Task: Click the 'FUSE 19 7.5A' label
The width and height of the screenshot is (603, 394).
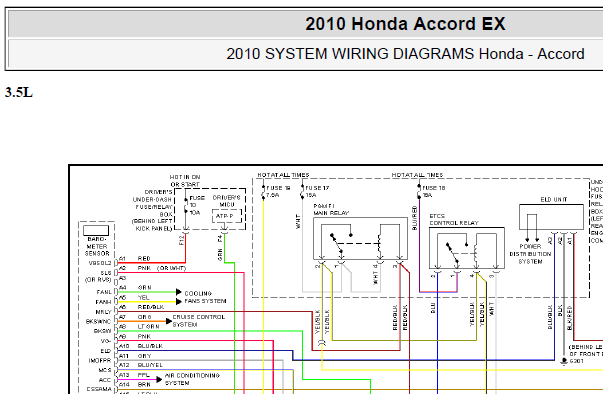Action: (278, 191)
